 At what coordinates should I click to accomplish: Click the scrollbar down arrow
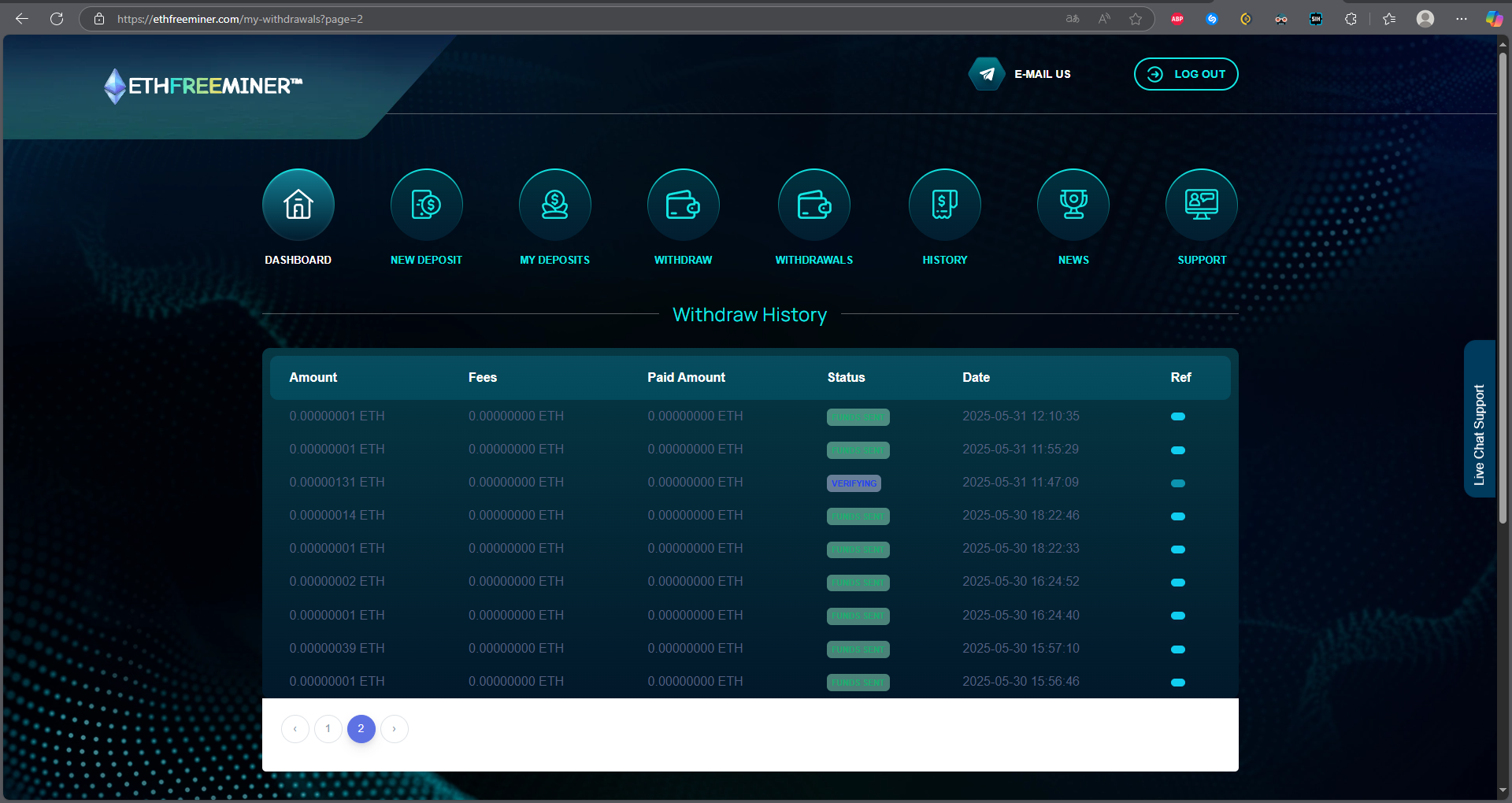(x=1503, y=790)
